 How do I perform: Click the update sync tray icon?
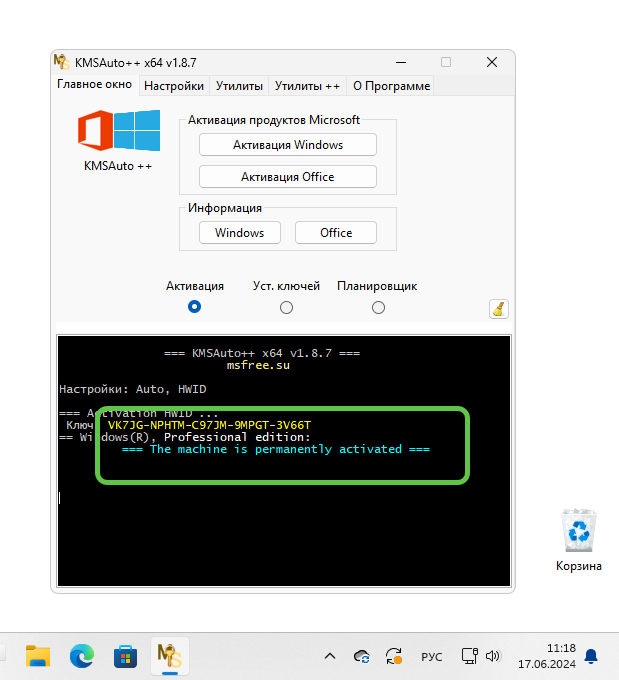[394, 656]
